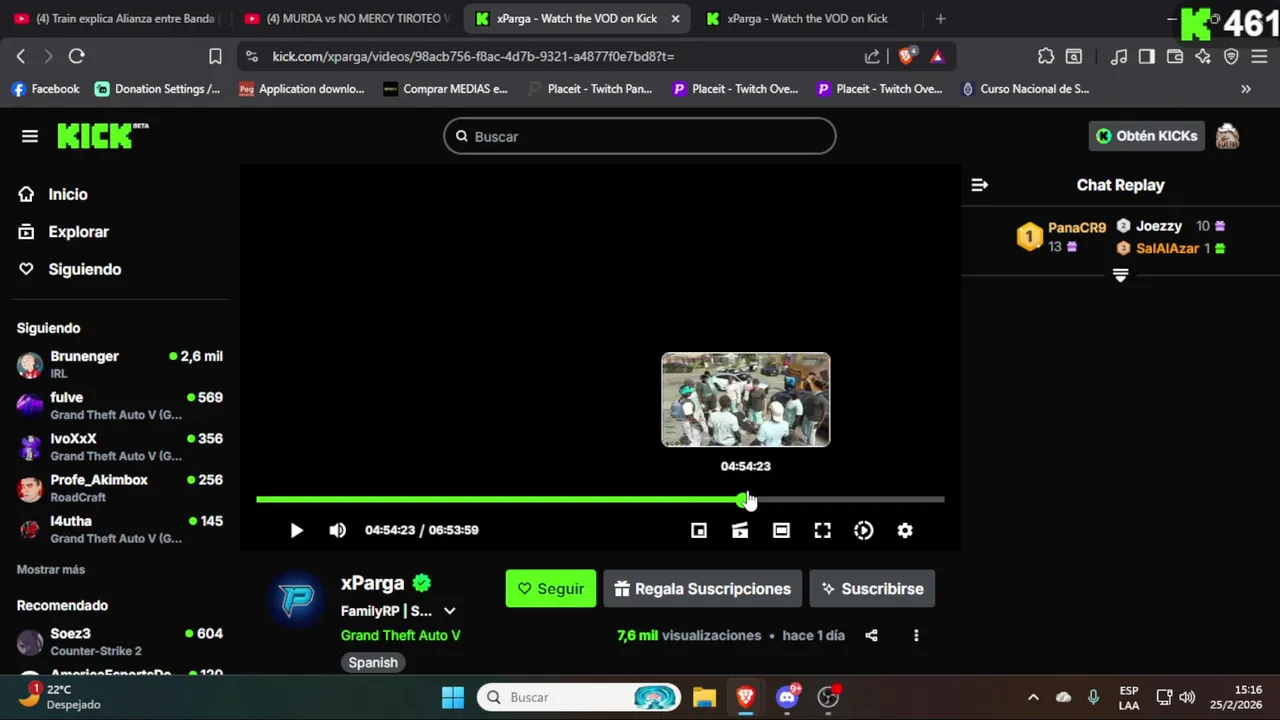The height and width of the screenshot is (720, 1280).
Task: Open the Brave main menu
Action: pos(1259,57)
